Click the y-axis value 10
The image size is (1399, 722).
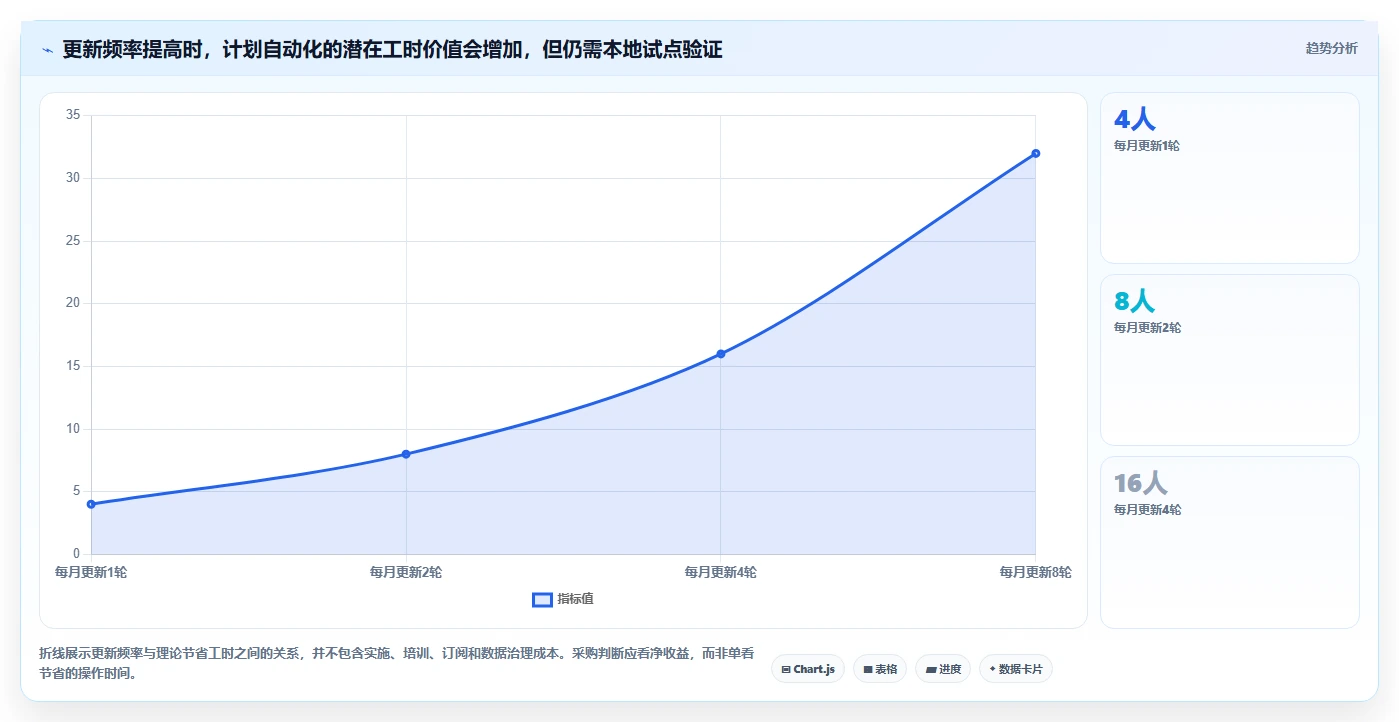pyautogui.click(x=72, y=429)
